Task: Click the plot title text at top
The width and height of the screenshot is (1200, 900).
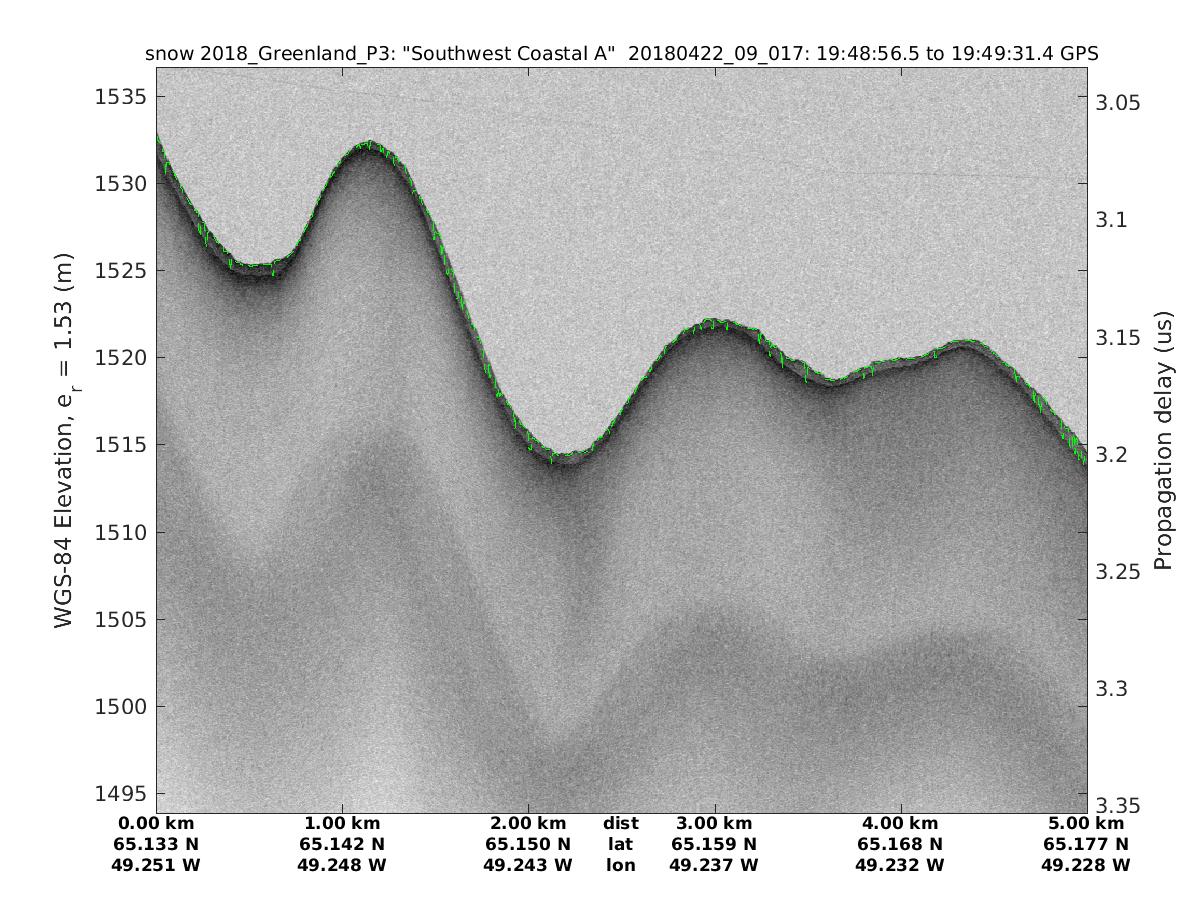Action: click(x=621, y=54)
